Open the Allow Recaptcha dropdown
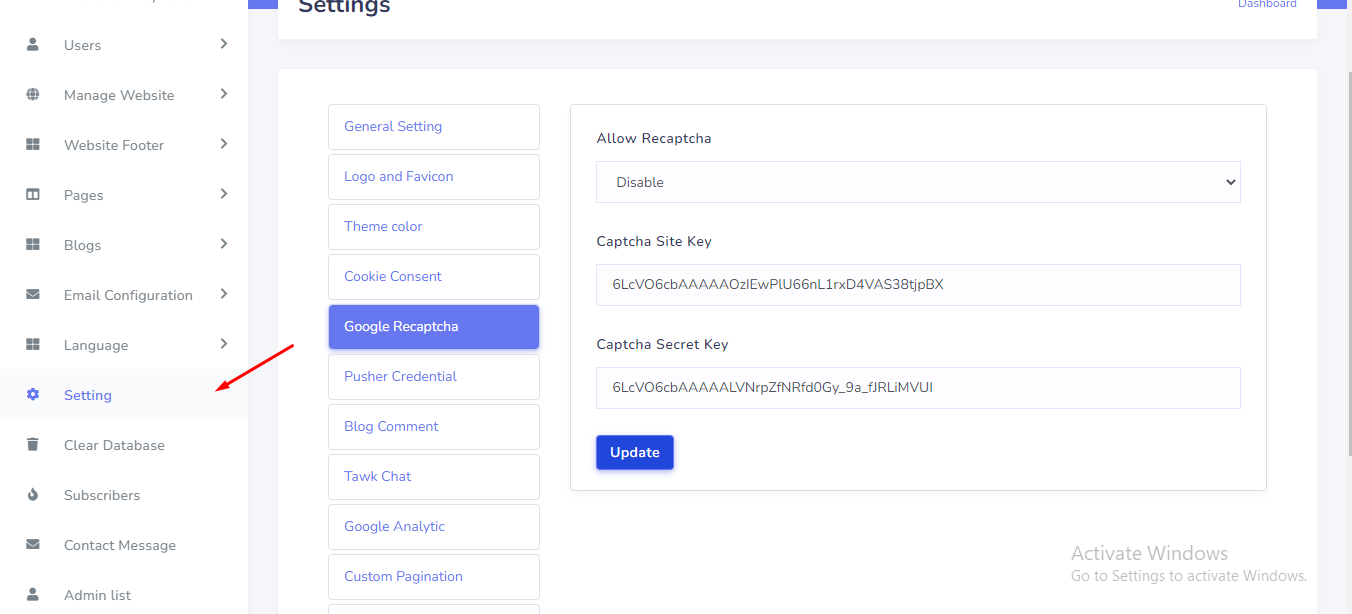The image size is (1352, 614). tap(917, 182)
